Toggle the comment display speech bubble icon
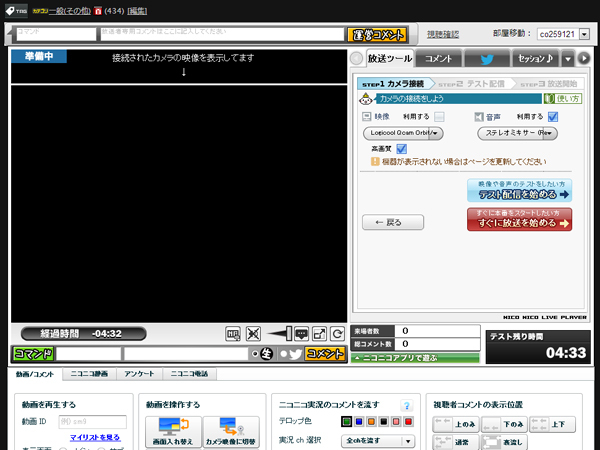Viewport: 600px width, 450px height. click(x=301, y=333)
